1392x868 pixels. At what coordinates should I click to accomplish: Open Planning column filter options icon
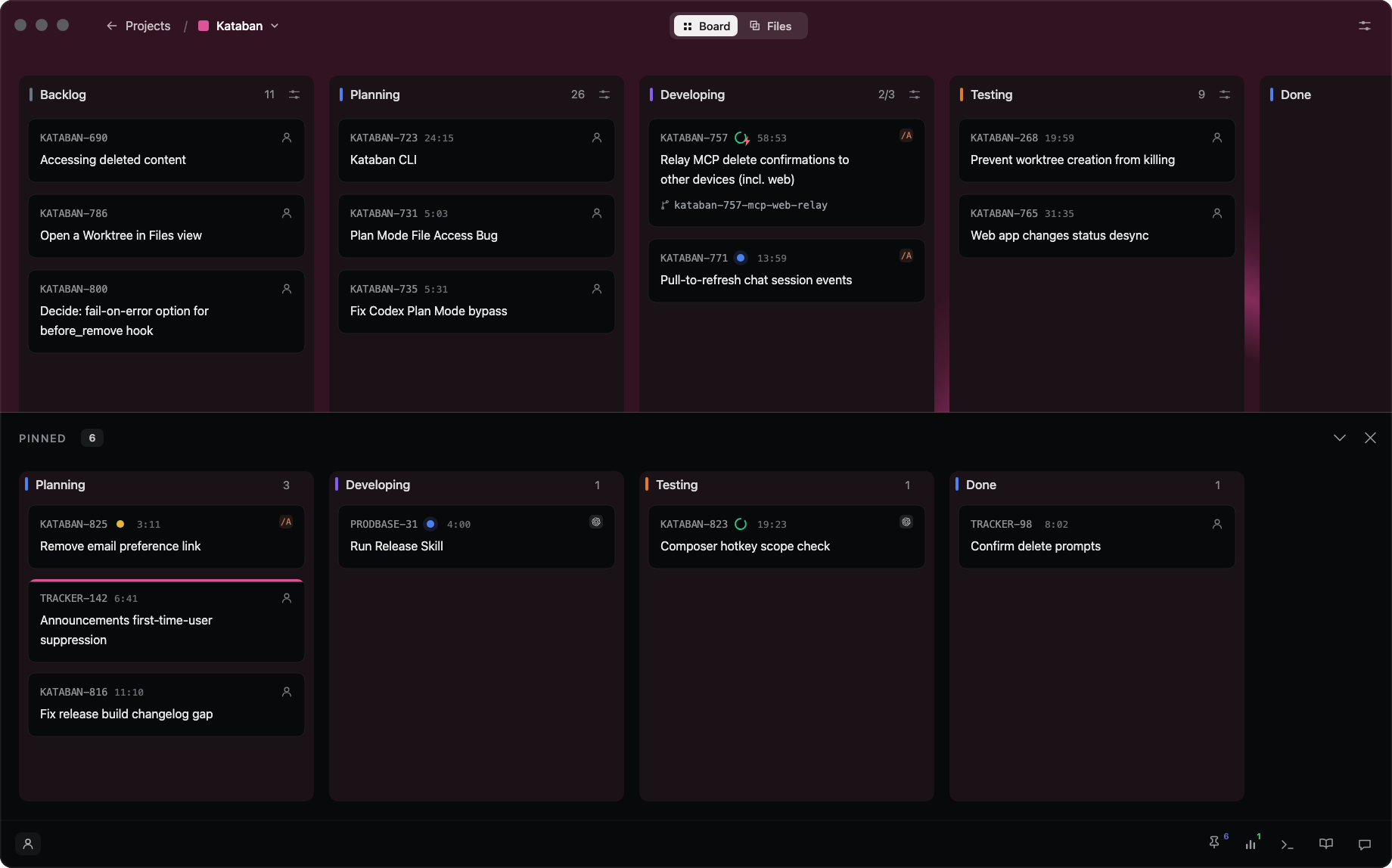click(x=604, y=95)
